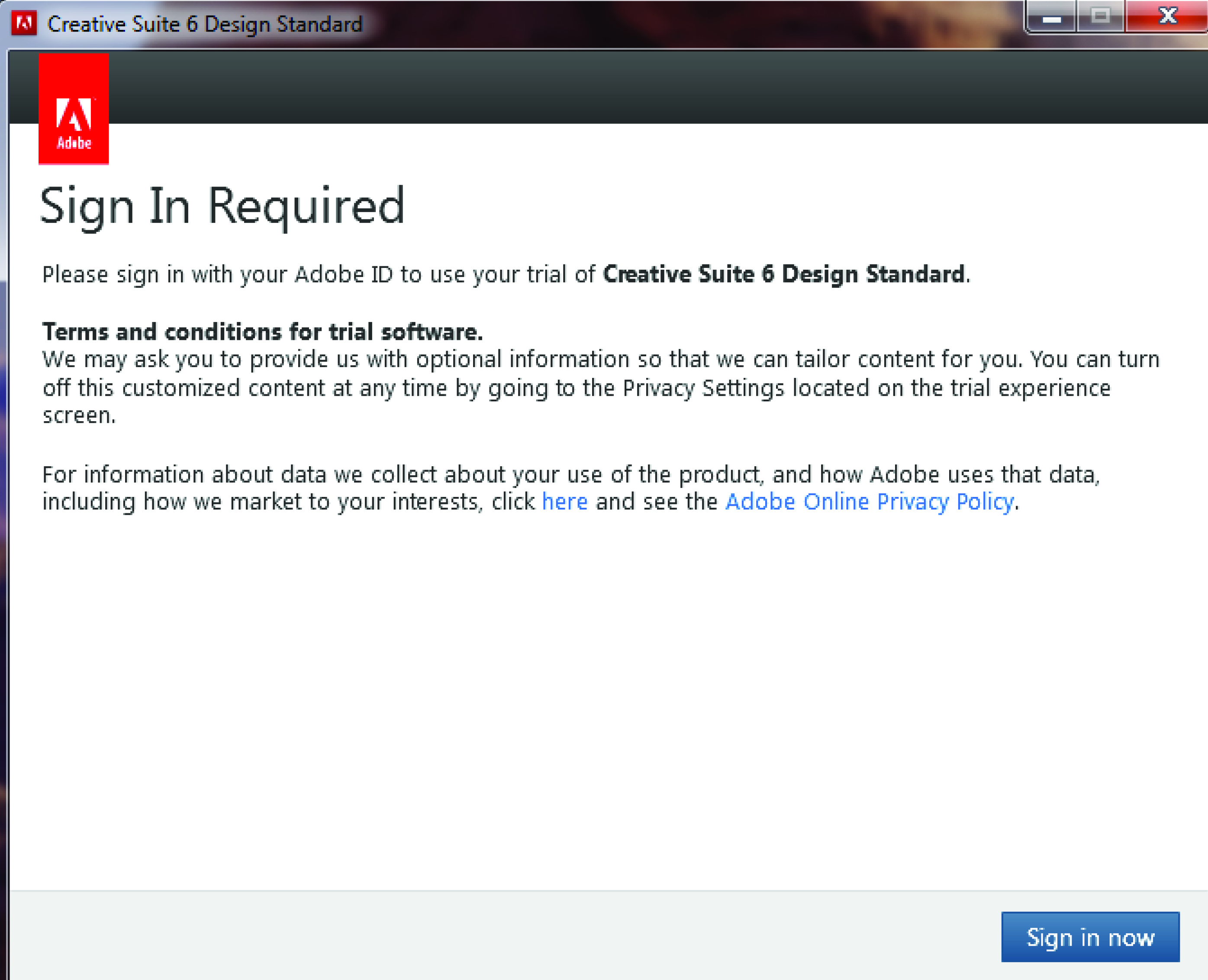Click the Sign in now button
Viewport: 1208px width, 980px height.
coord(1090,937)
